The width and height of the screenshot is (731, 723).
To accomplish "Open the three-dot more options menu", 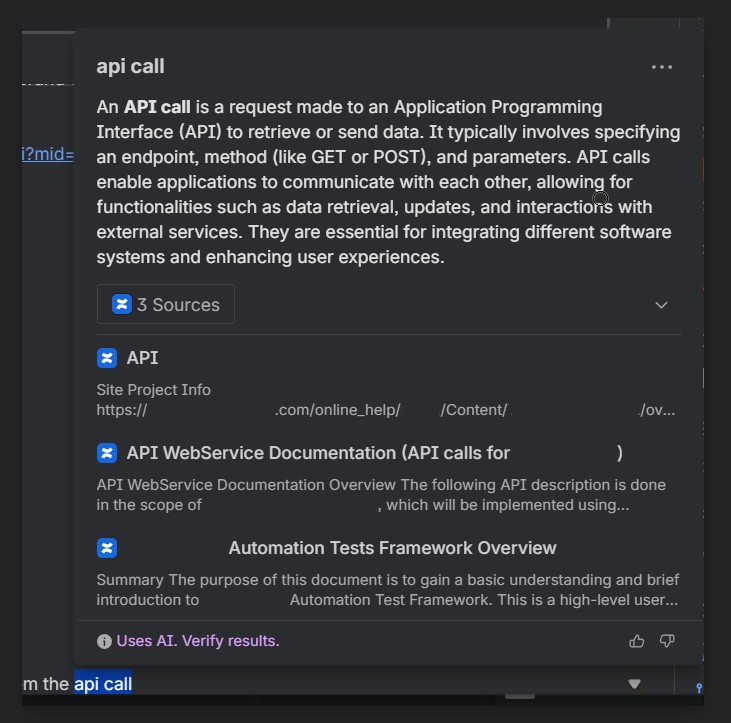I will 662,67.
